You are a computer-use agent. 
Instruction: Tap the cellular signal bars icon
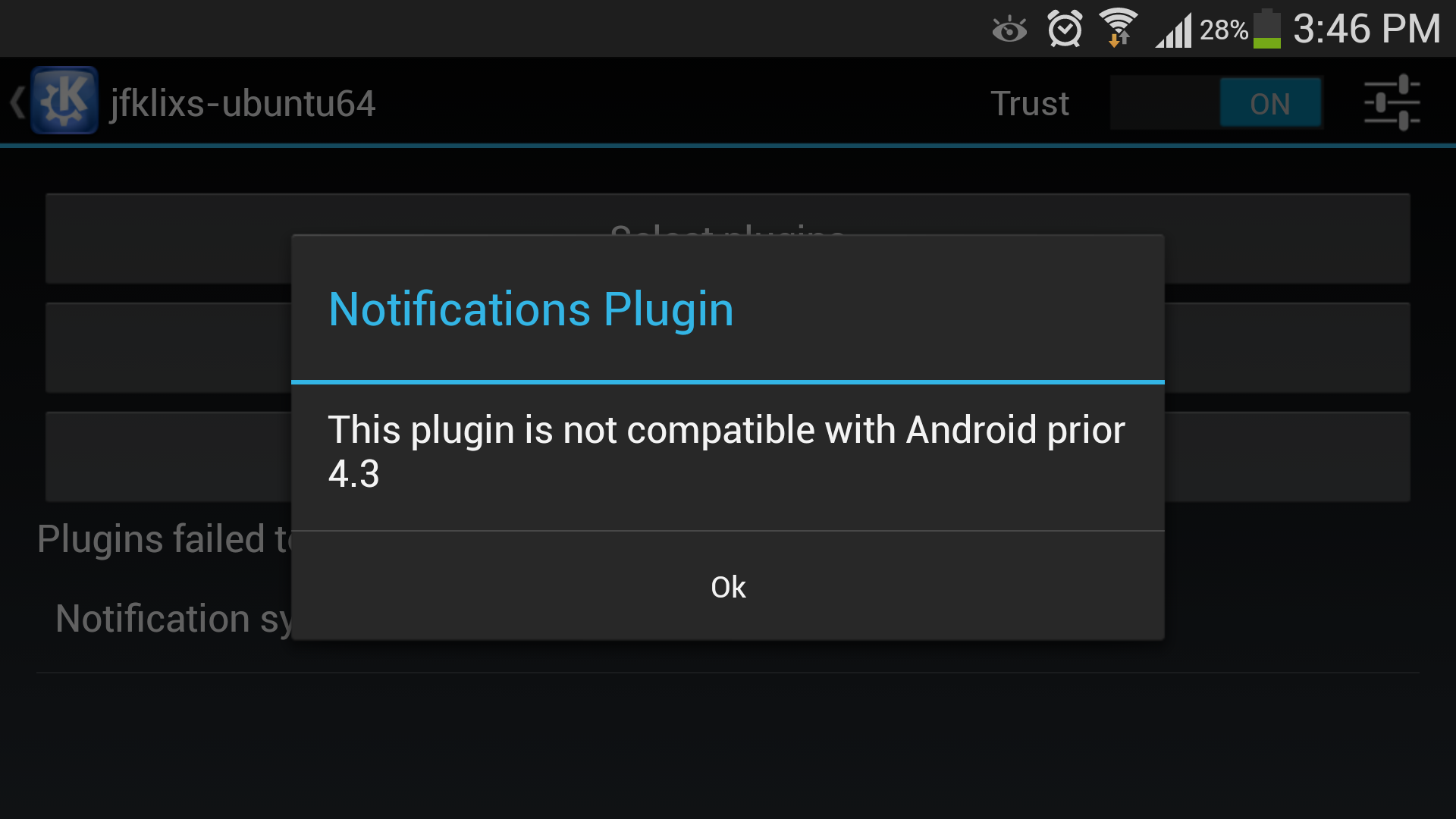tap(1173, 30)
